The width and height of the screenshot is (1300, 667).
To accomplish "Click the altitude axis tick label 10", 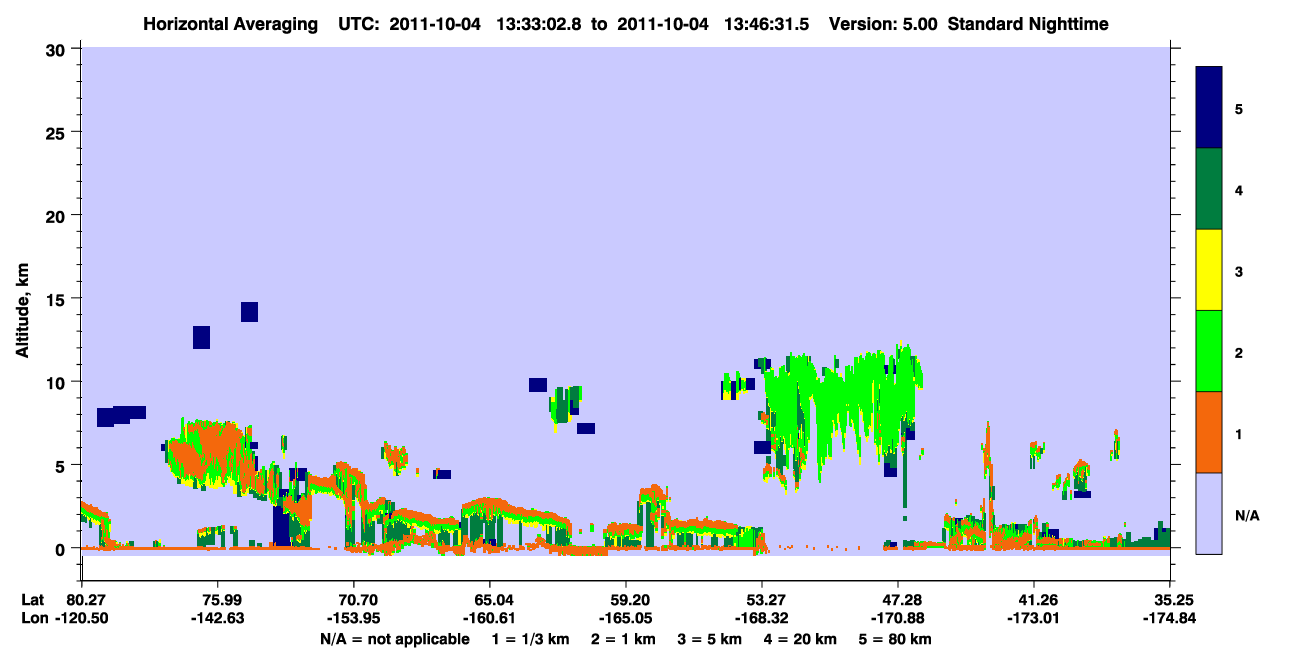I will [58, 382].
